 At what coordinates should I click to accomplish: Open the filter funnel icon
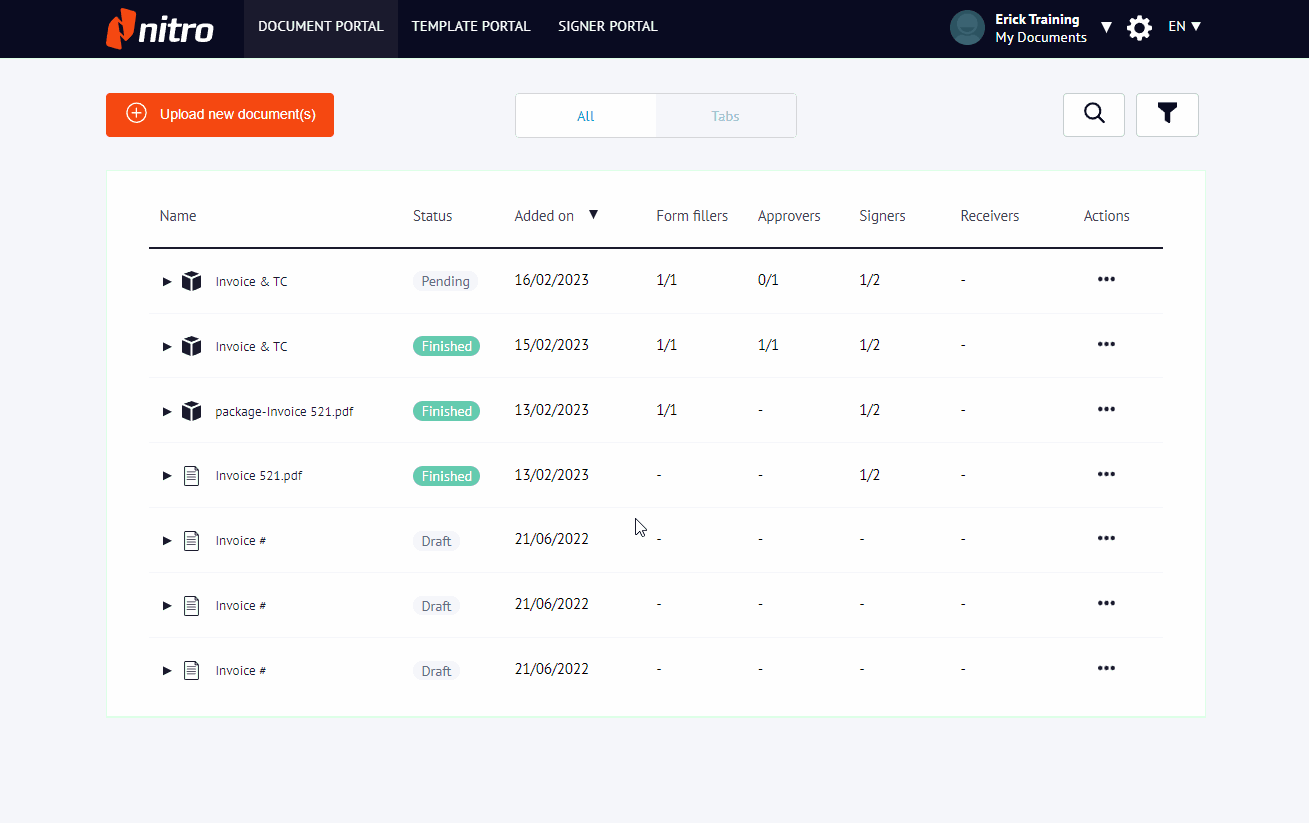point(1167,114)
